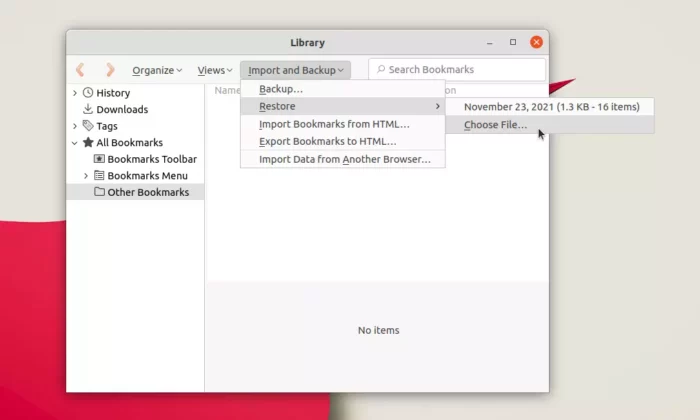Open the Organize dropdown menu
Screen dimensions: 700x420
point(157,70)
